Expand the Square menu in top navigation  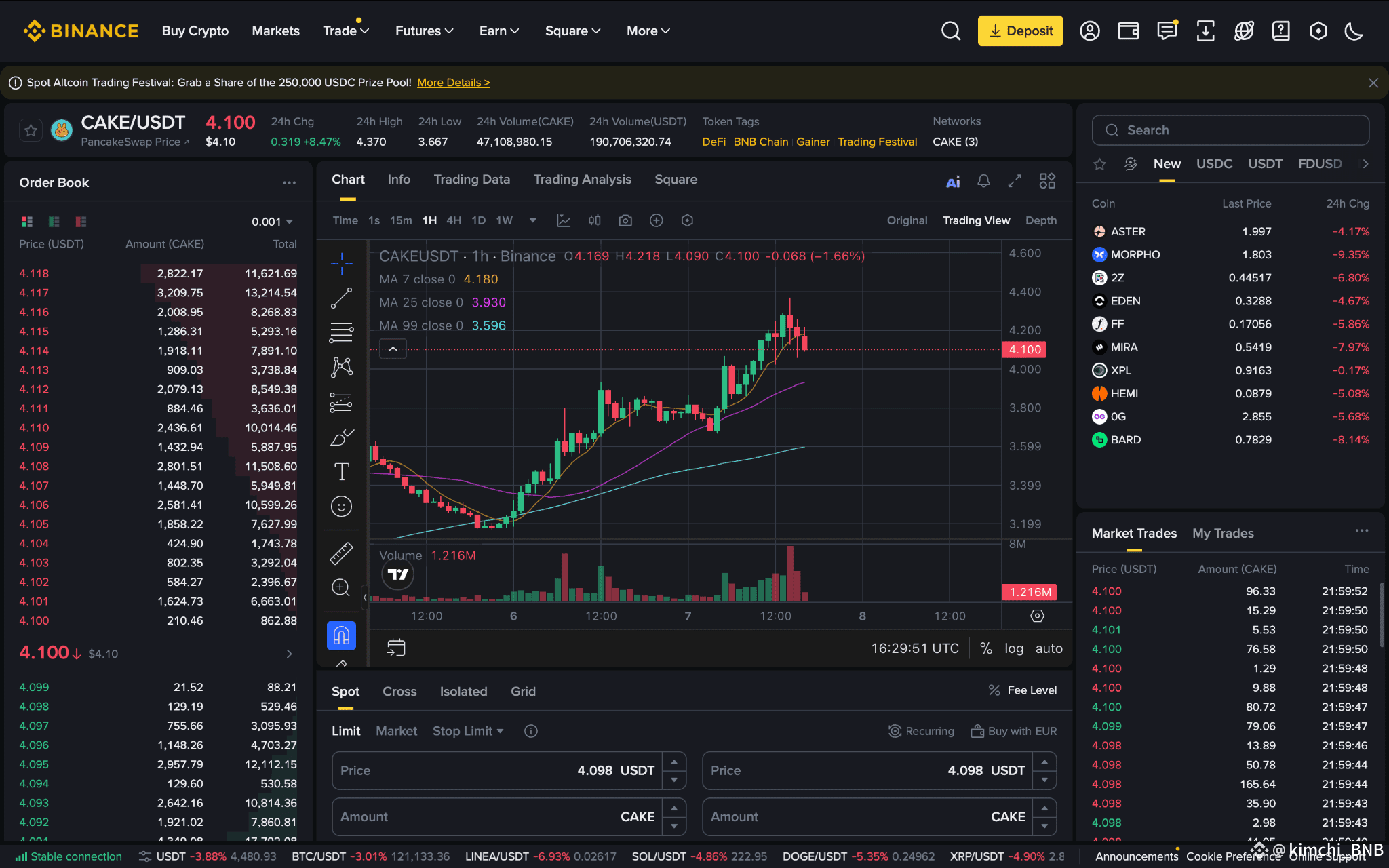573,31
